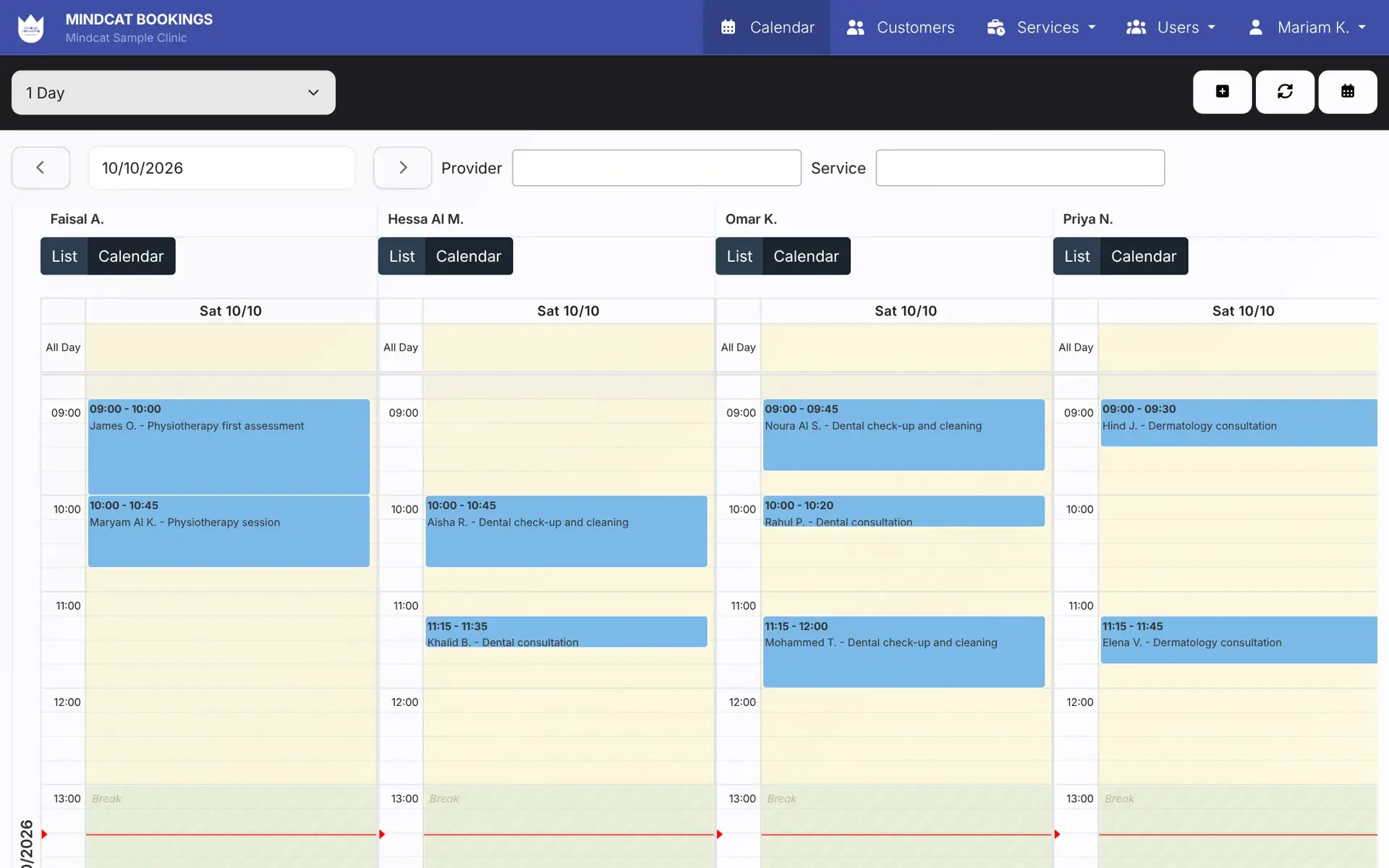Open Mohammed T. dental check-up appointment
The width and height of the screenshot is (1389, 868).
[904, 651]
